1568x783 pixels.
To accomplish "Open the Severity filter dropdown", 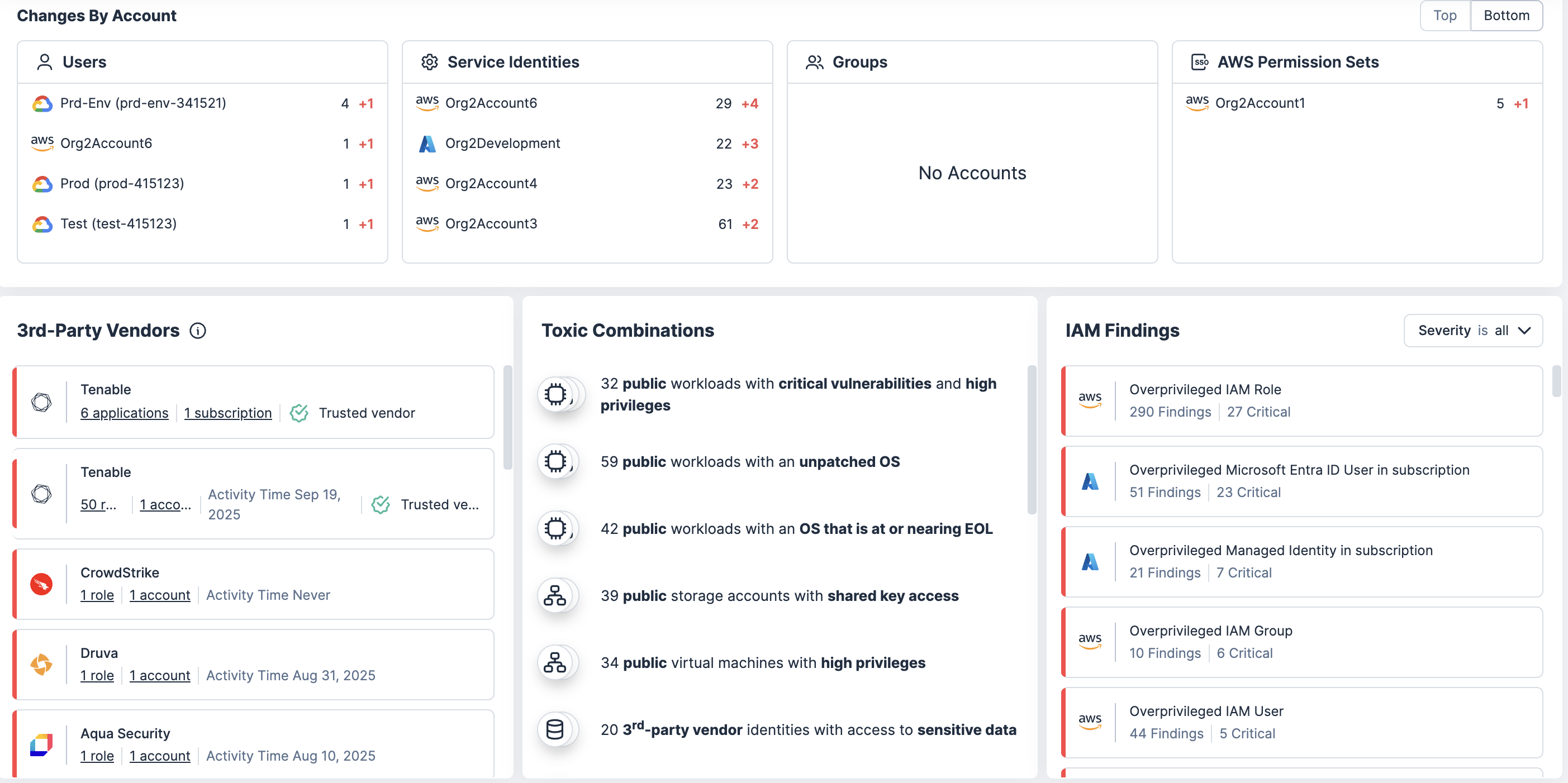I will click(1473, 331).
